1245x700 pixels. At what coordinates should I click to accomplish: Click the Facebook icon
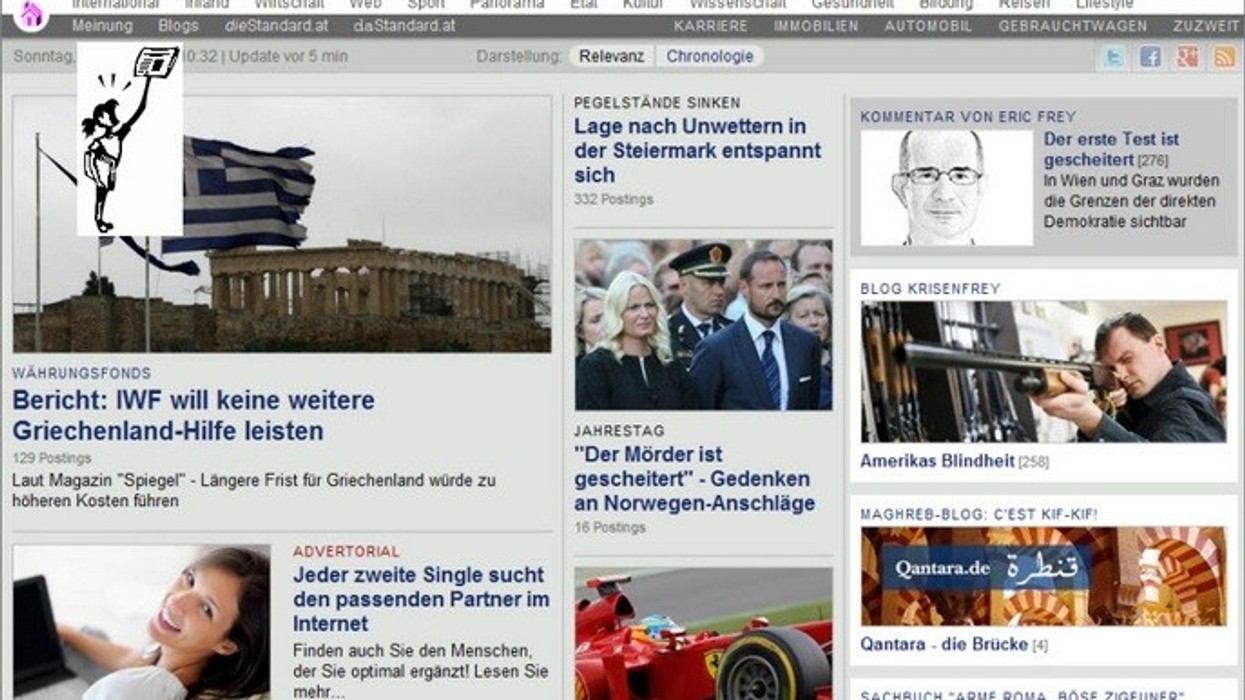(x=1150, y=57)
